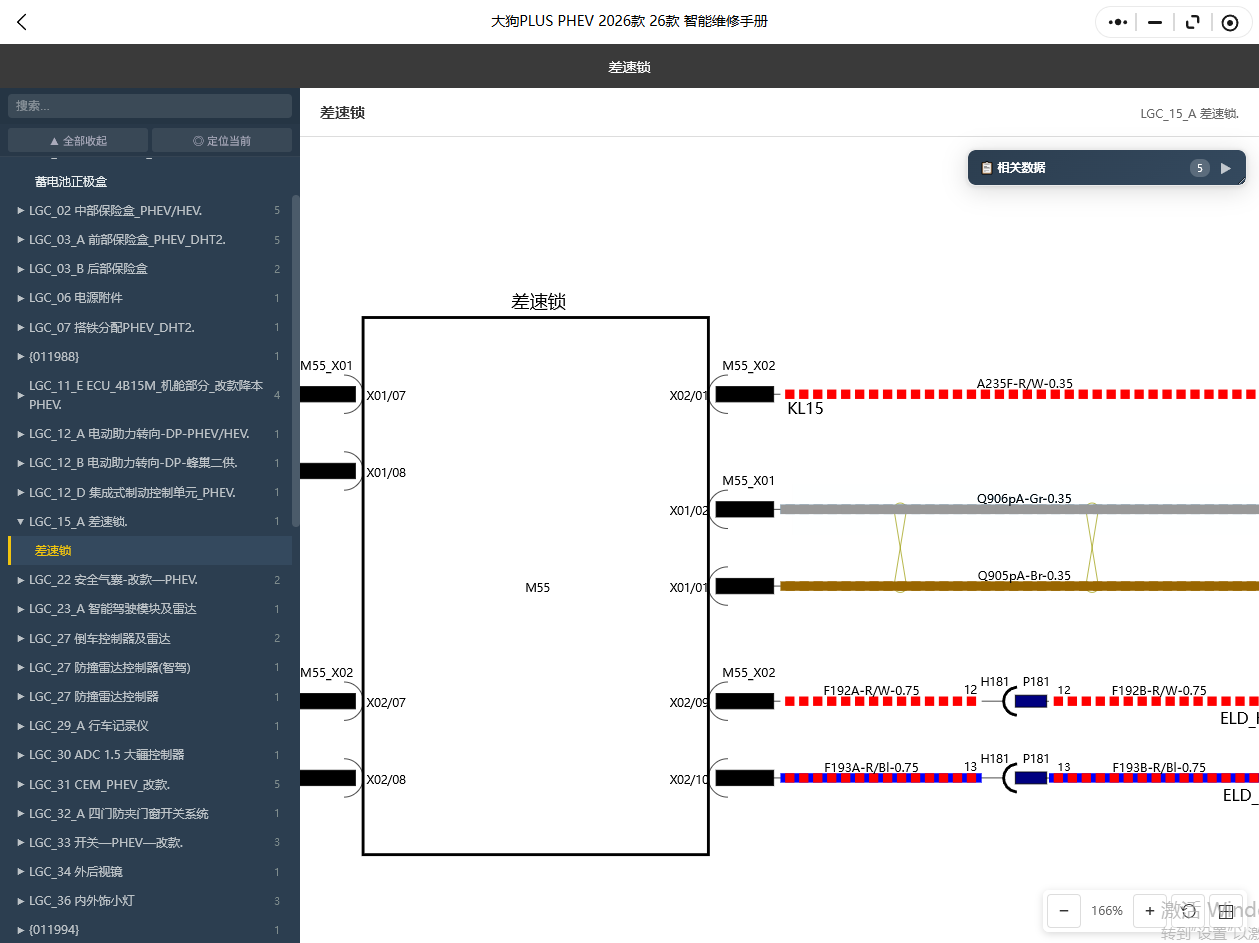Click the LGC_15_A 差速锁 breadcrumb at right
Viewport: 1259px width, 943px height.
[1189, 114]
